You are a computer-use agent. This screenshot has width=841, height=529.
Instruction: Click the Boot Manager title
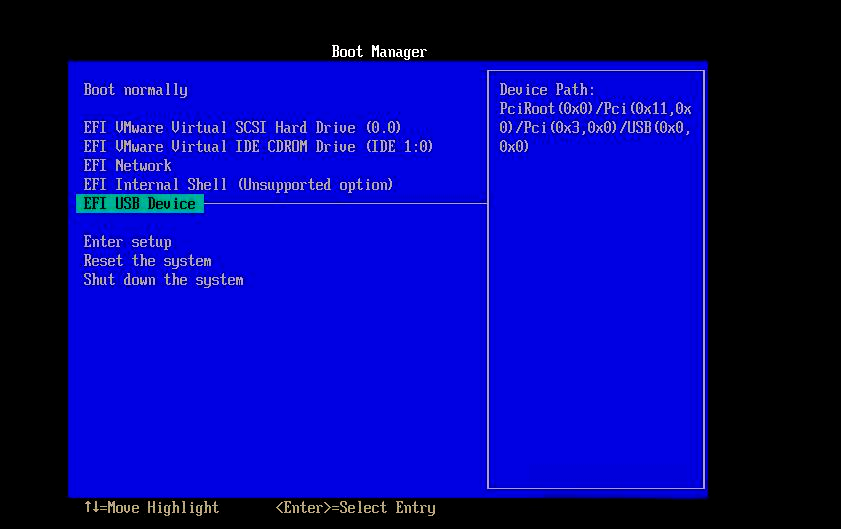[379, 52]
